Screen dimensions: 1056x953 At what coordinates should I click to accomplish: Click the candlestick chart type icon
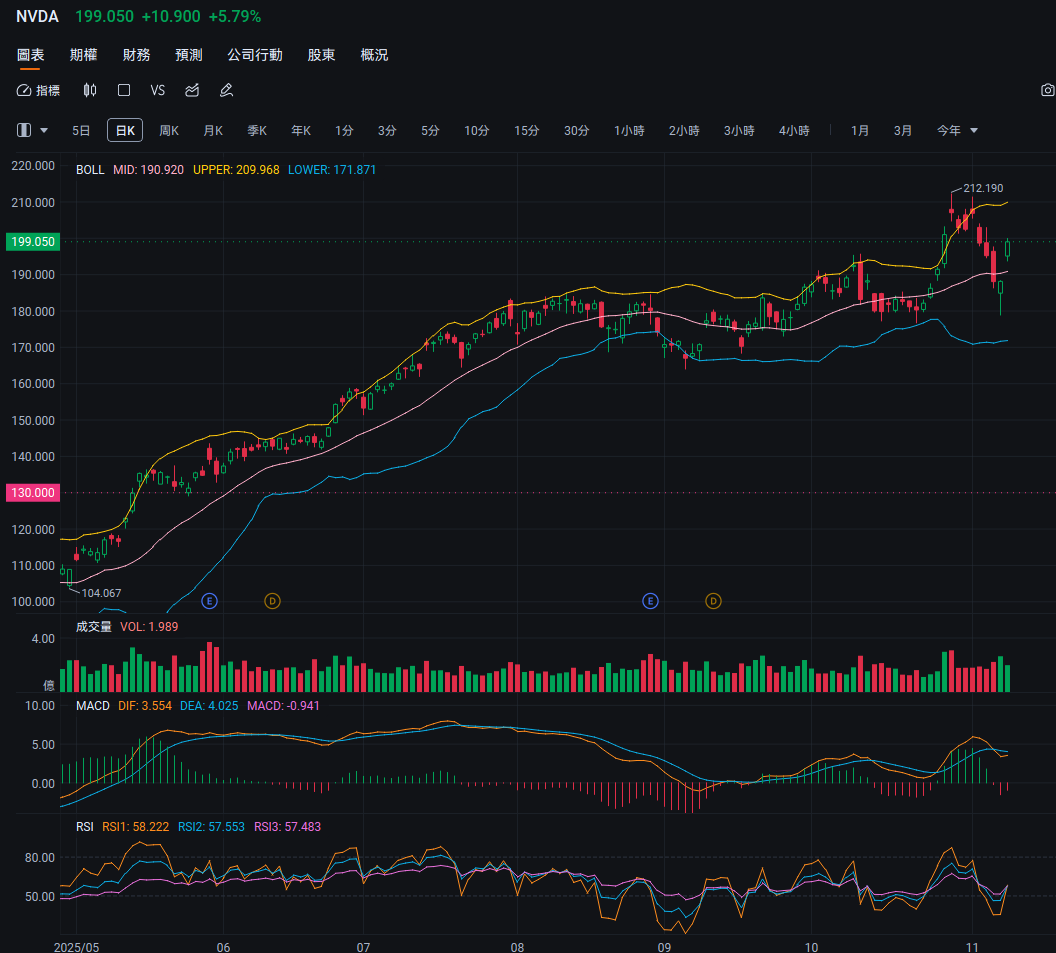pos(90,90)
